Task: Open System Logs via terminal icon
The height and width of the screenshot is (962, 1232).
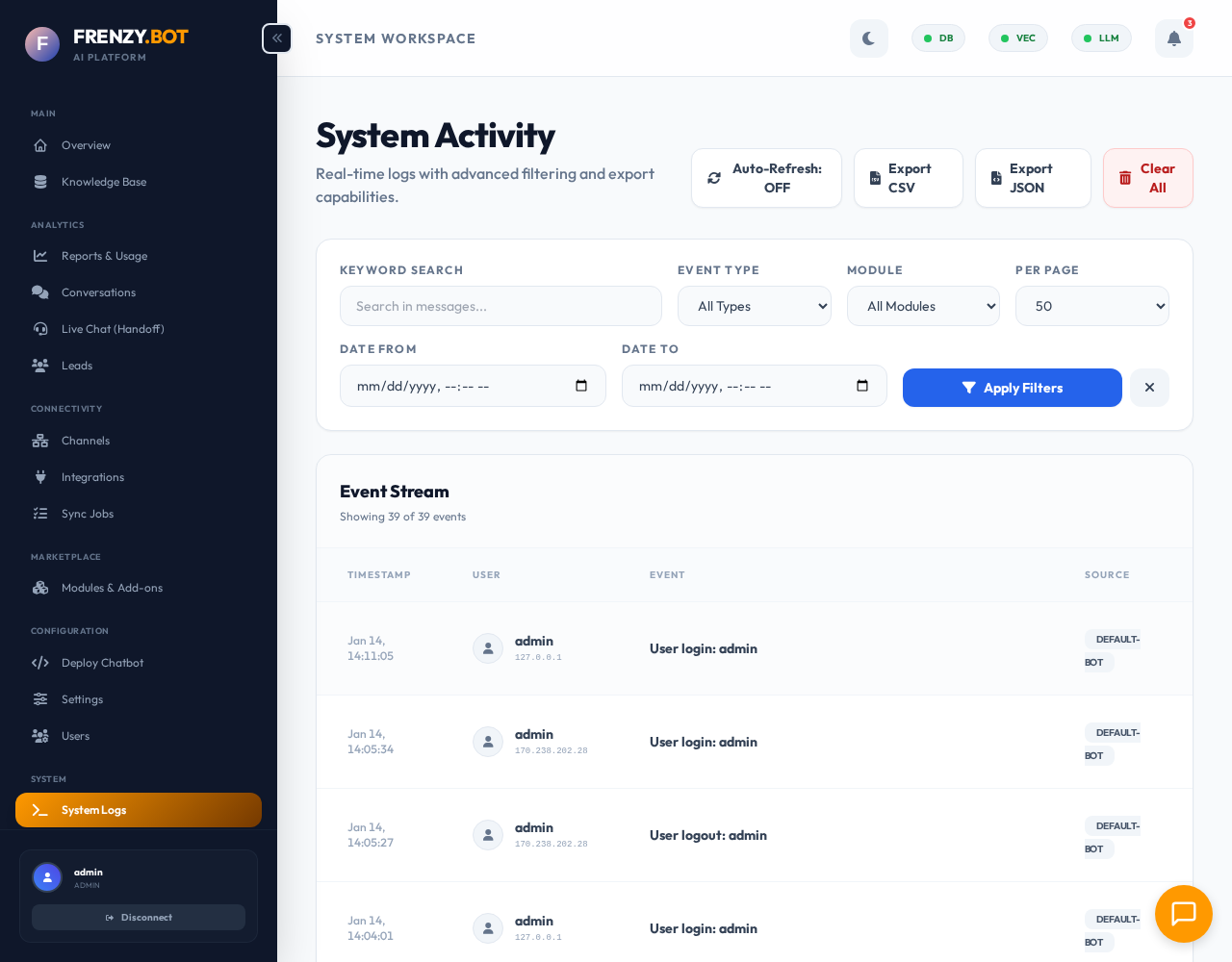Action: point(40,810)
